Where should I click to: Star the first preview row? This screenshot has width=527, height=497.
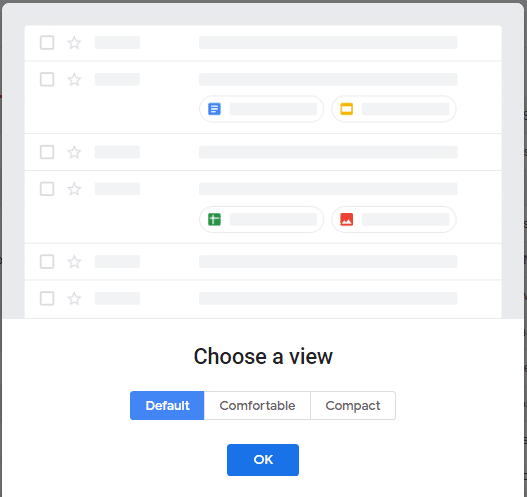tap(74, 43)
